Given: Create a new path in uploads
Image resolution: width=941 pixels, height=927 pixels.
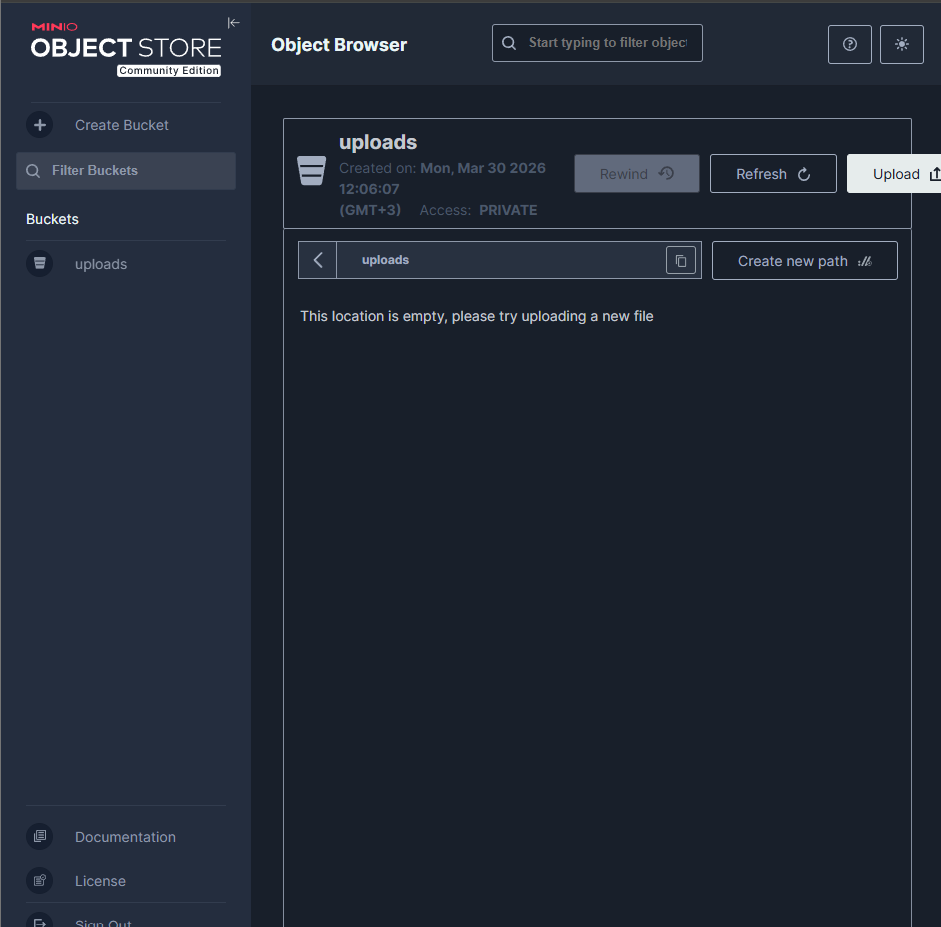Looking at the screenshot, I should point(804,261).
